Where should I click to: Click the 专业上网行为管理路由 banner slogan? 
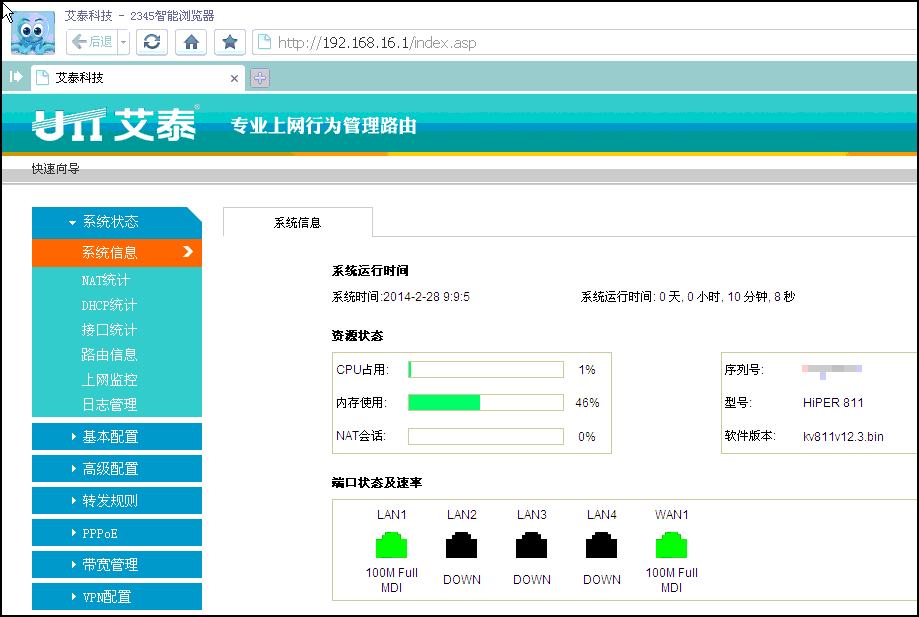pyautogui.click(x=324, y=125)
